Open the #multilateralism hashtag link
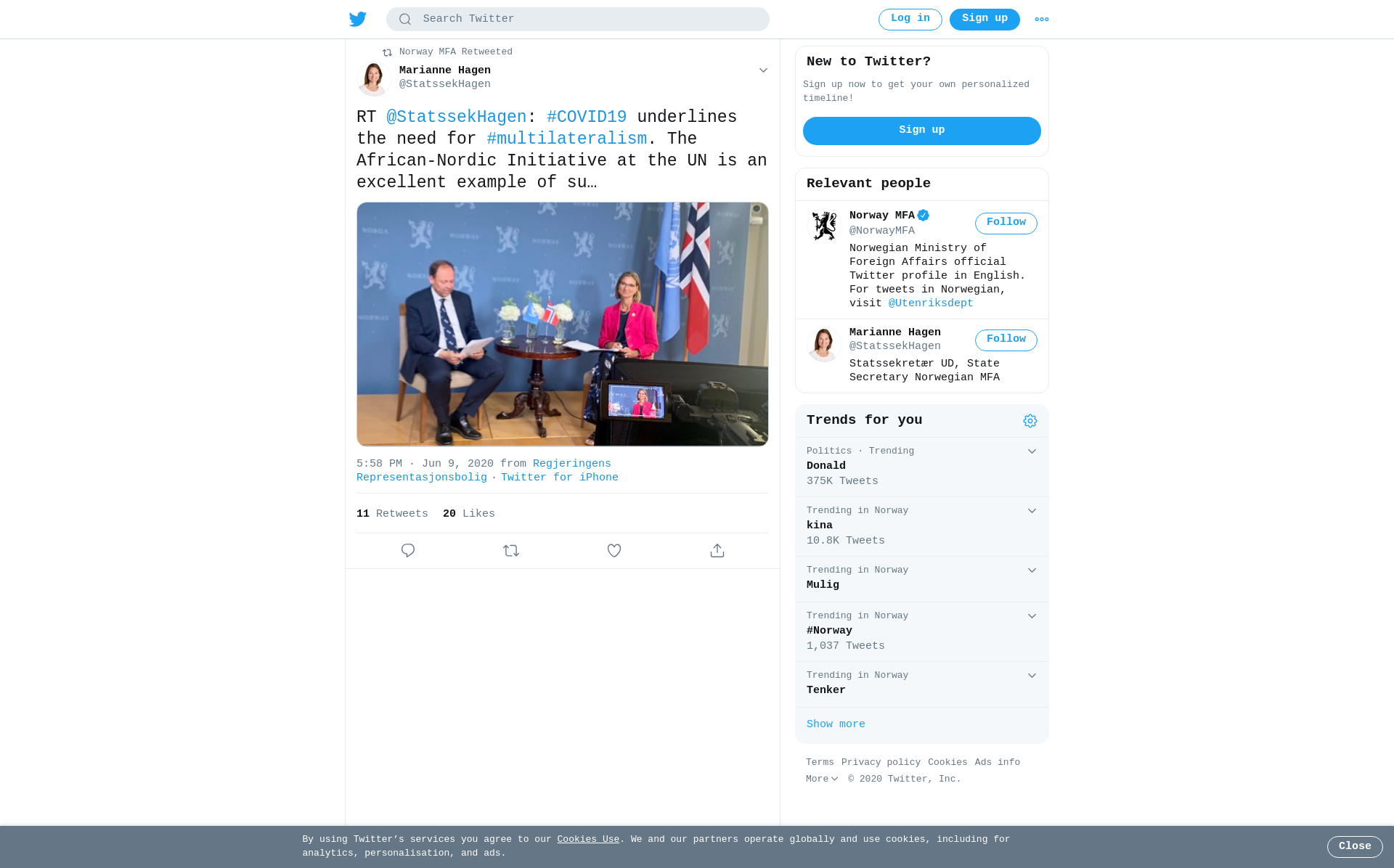The width and height of the screenshot is (1394, 868). pos(567,139)
